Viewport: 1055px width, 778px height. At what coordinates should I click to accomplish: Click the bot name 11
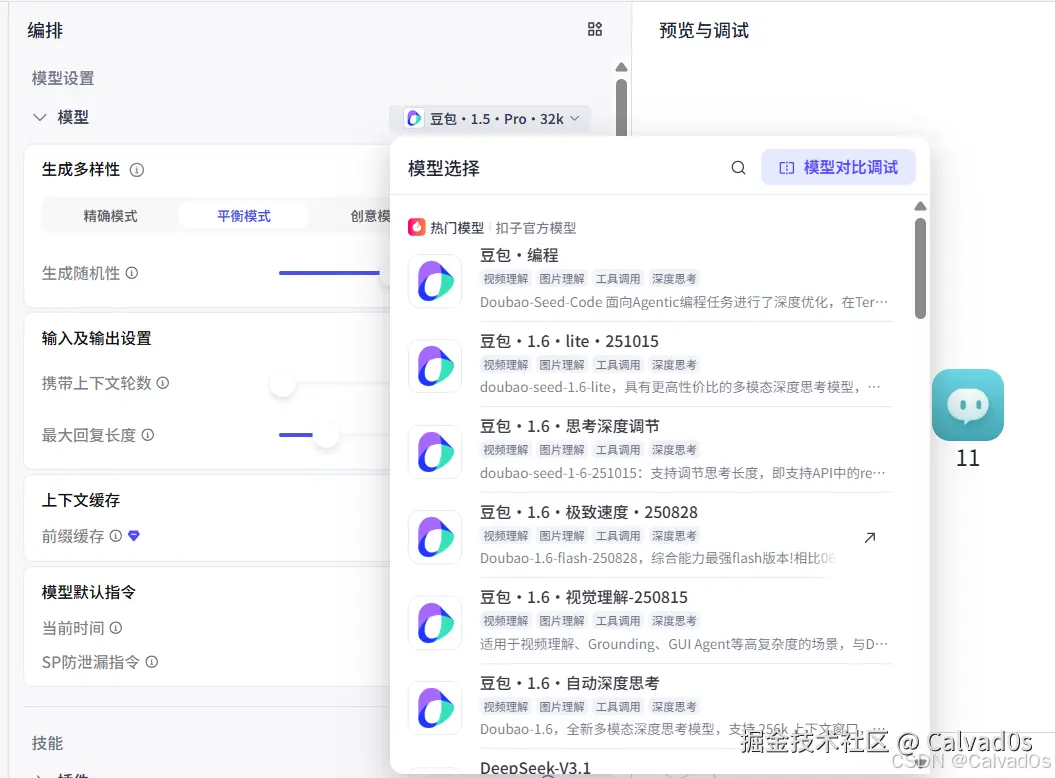point(968,458)
